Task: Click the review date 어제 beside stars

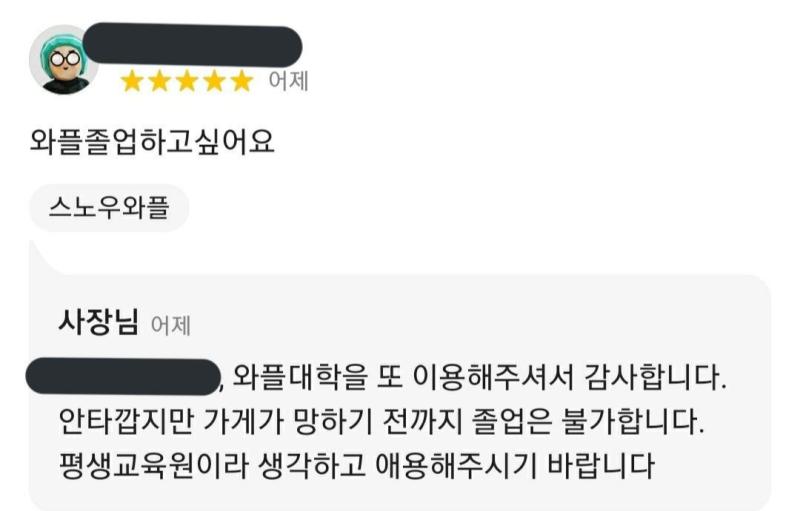Action: (289, 81)
